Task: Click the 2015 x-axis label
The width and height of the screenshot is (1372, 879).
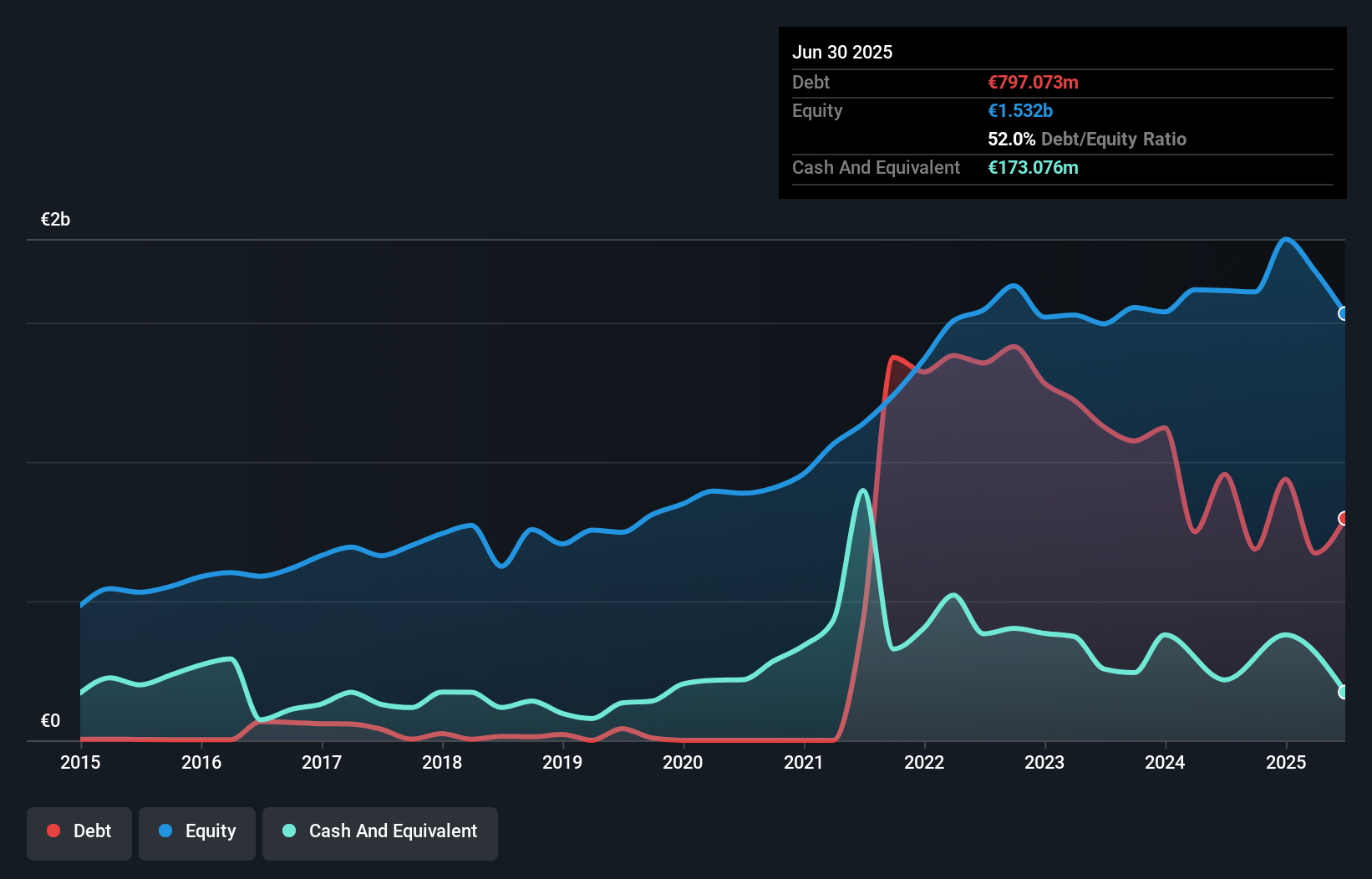Action: pyautogui.click(x=80, y=762)
